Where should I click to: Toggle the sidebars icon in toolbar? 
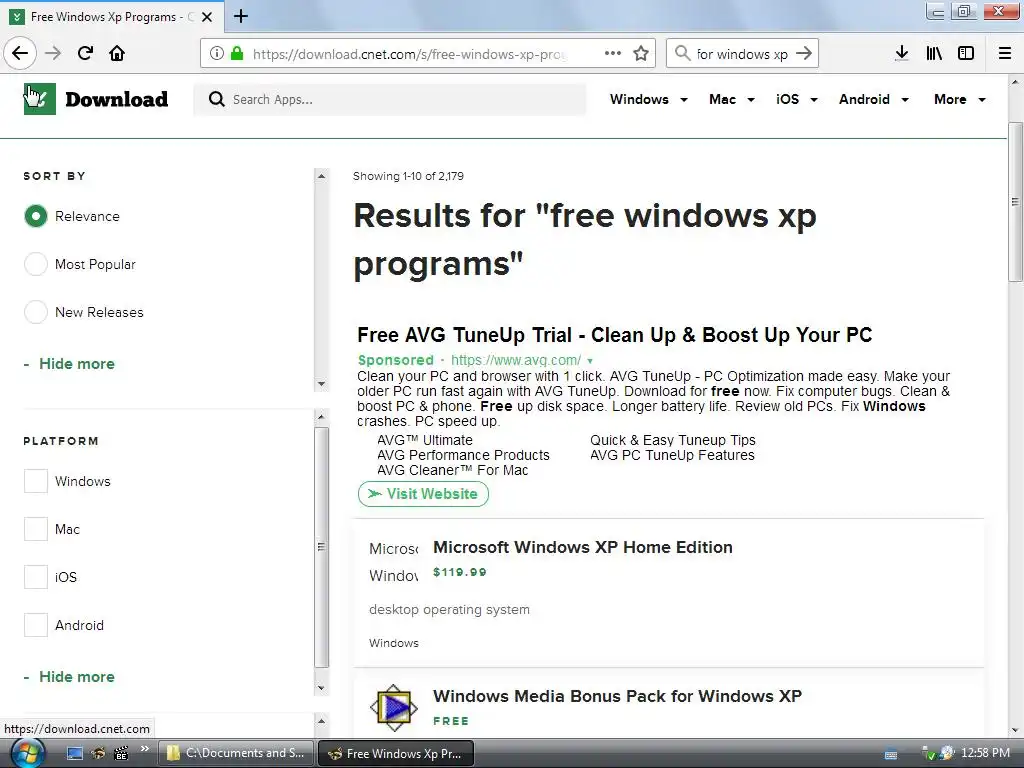966,53
